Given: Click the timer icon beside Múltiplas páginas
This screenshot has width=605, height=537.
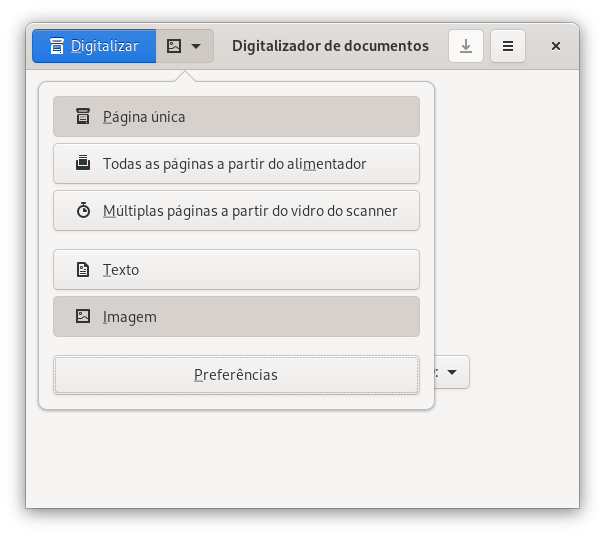Looking at the screenshot, I should pos(83,211).
